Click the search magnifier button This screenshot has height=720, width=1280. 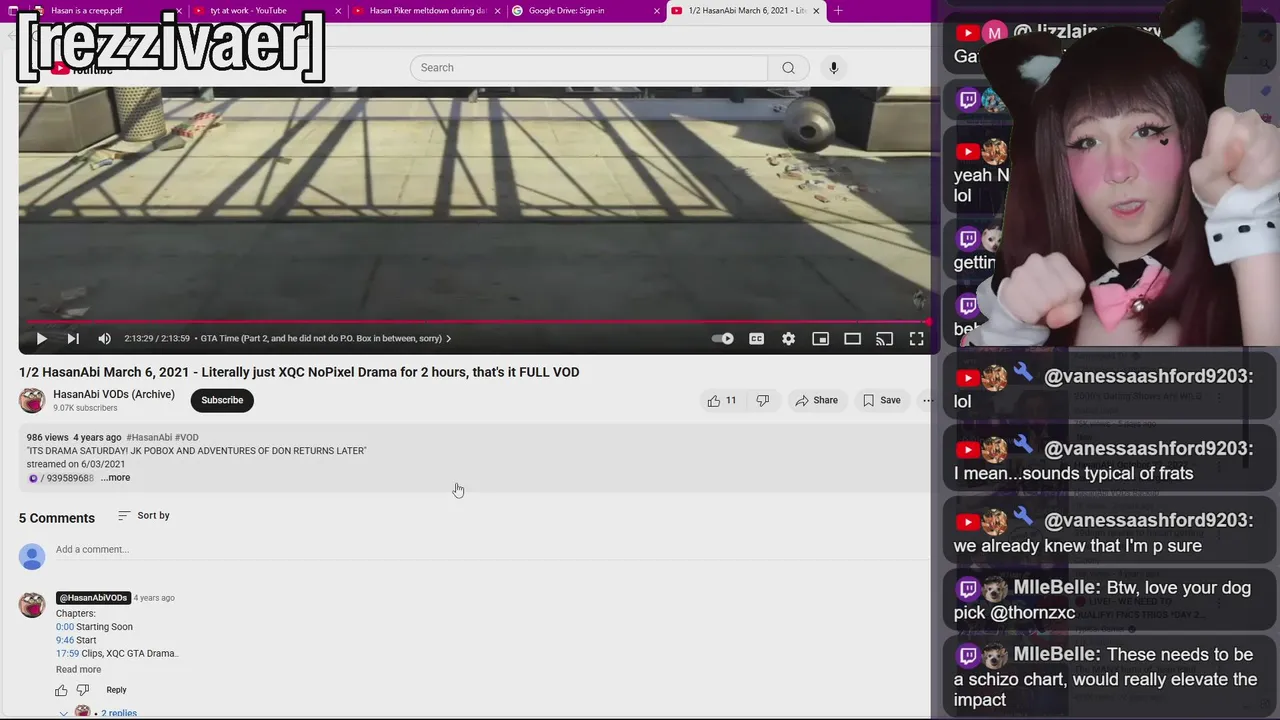pyautogui.click(x=789, y=68)
